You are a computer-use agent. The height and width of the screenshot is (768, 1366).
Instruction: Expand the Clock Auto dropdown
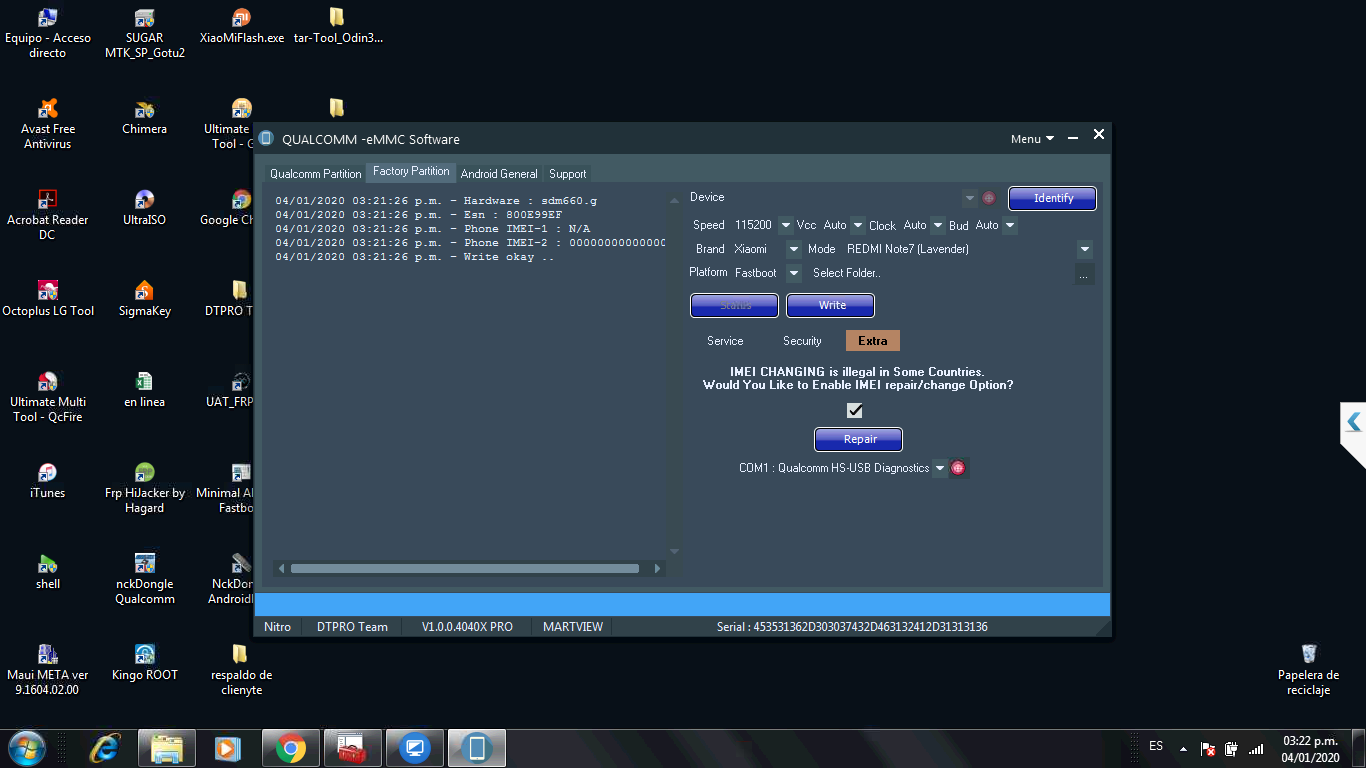938,225
